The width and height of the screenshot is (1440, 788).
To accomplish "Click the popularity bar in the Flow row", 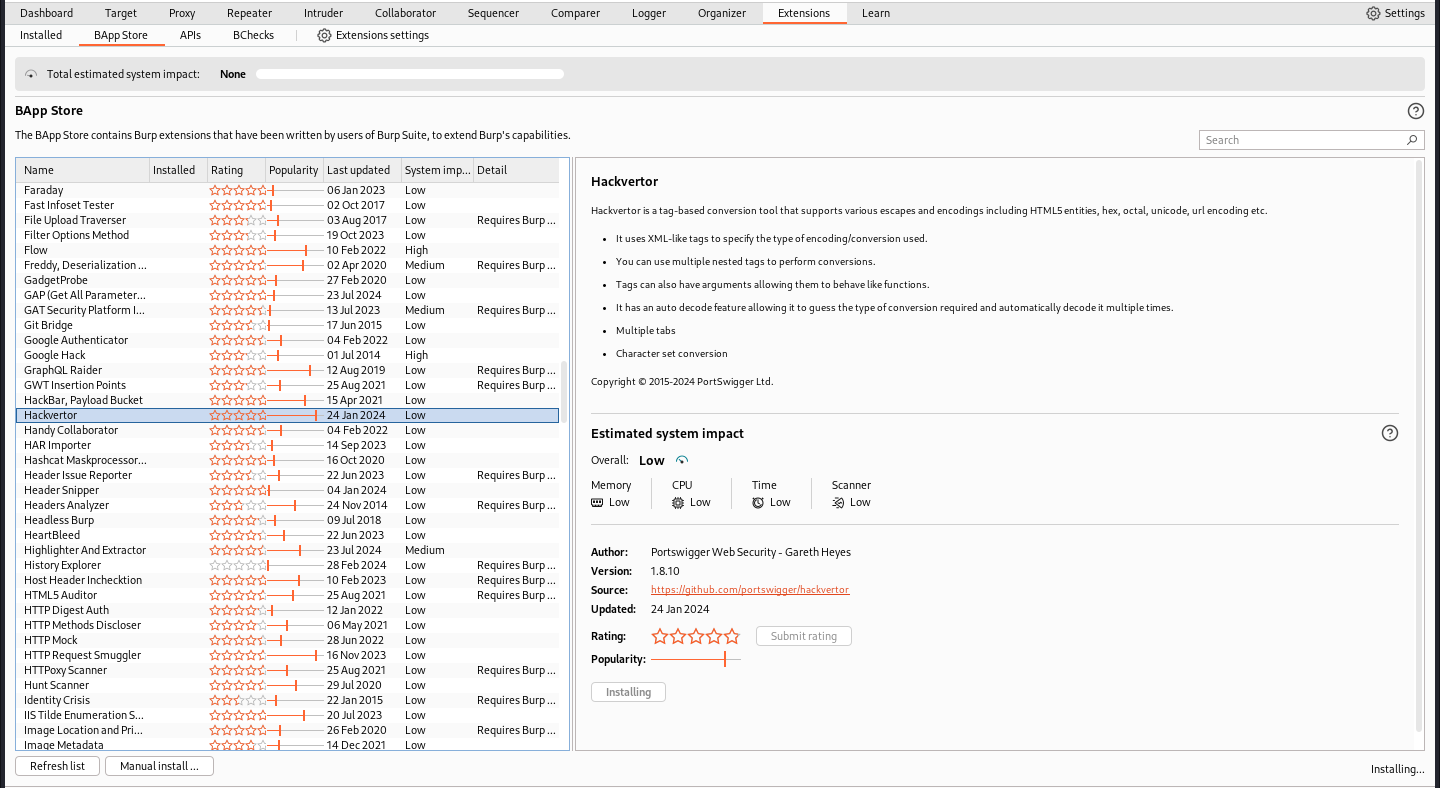I will click(x=295, y=250).
